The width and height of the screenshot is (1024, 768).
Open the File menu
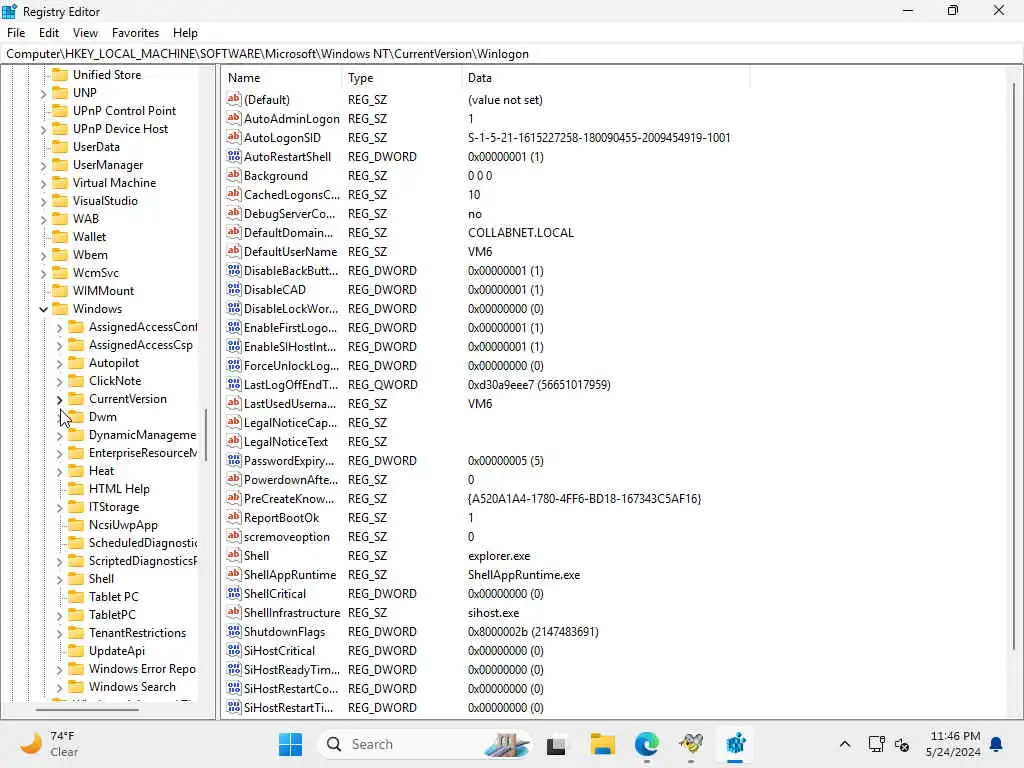click(x=16, y=33)
